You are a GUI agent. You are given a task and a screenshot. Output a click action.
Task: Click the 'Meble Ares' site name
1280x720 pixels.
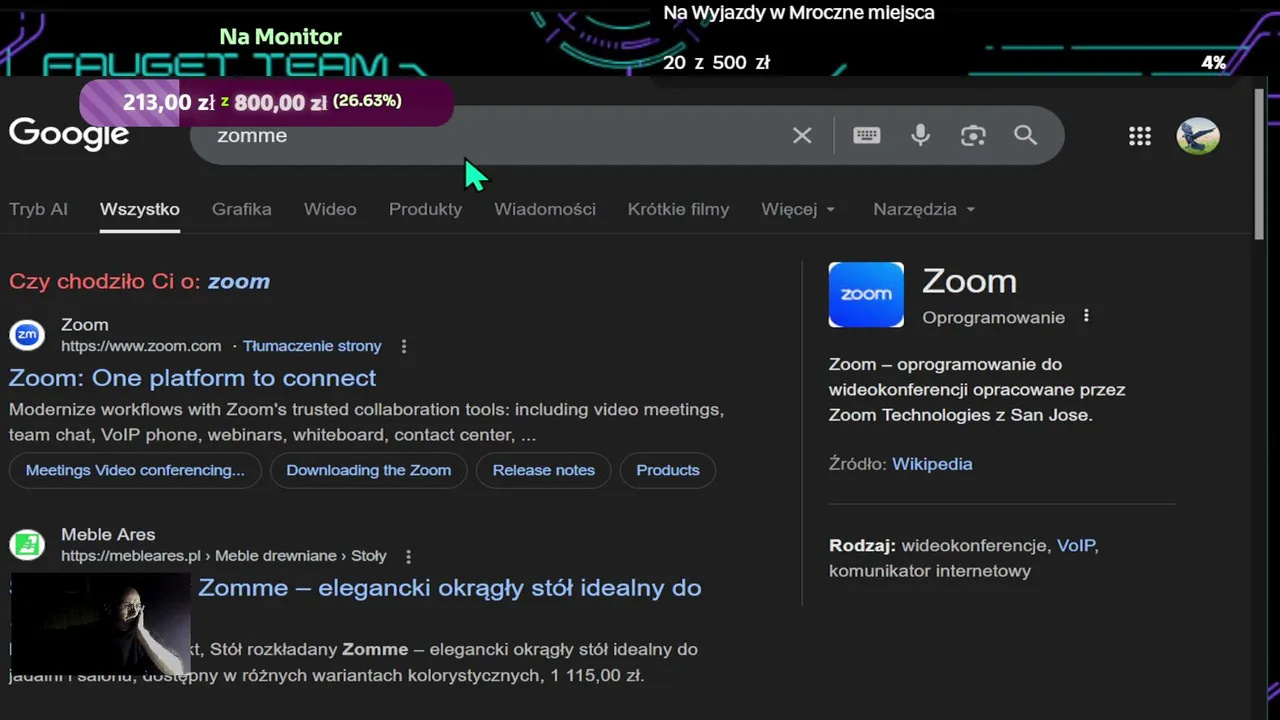pyautogui.click(x=108, y=534)
